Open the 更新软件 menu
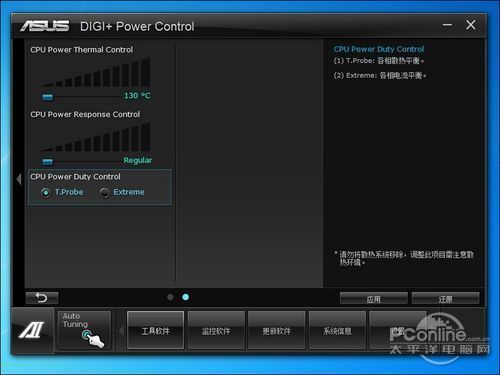500x375 pixels. tap(277, 330)
